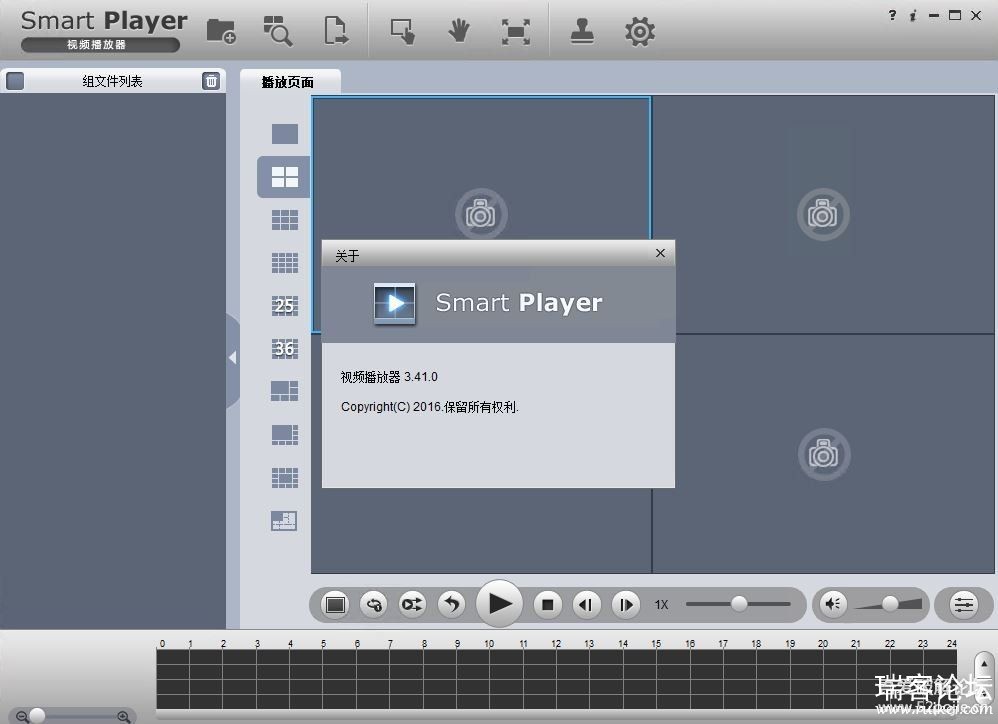Open the stamp watermark tool
Image resolution: width=998 pixels, height=724 pixels.
point(582,31)
